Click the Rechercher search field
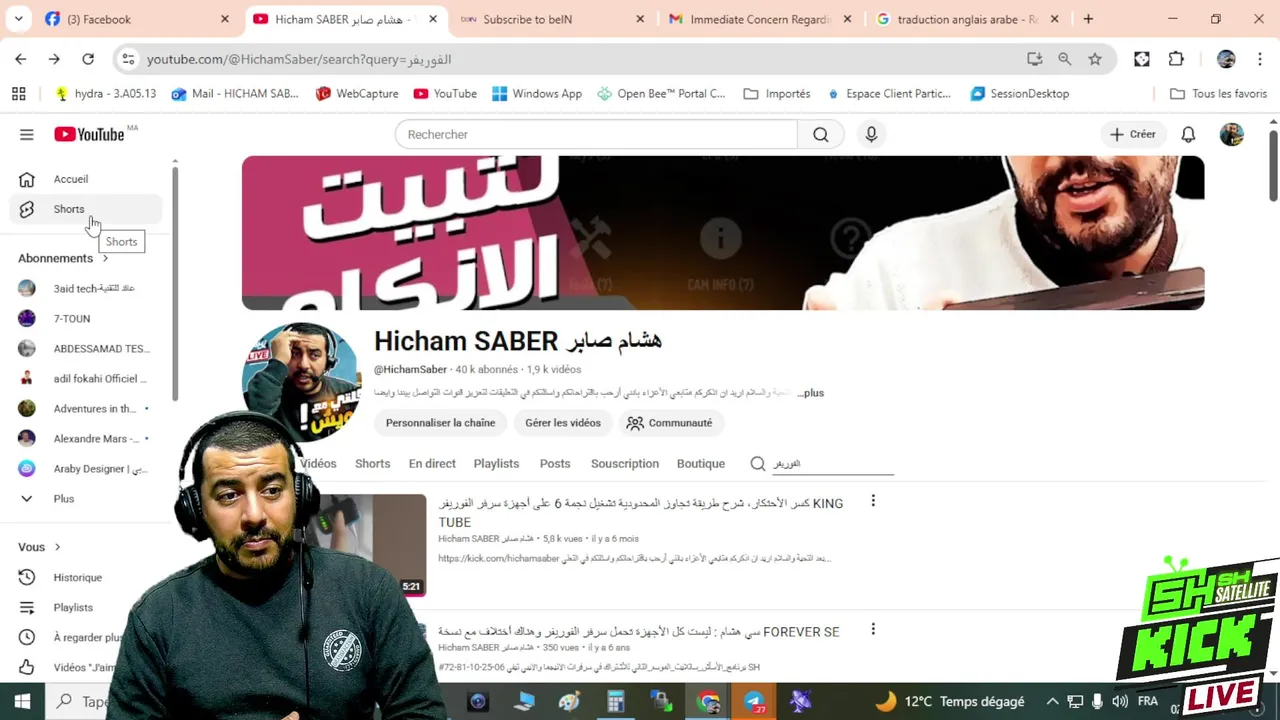1280x720 pixels. (x=596, y=134)
